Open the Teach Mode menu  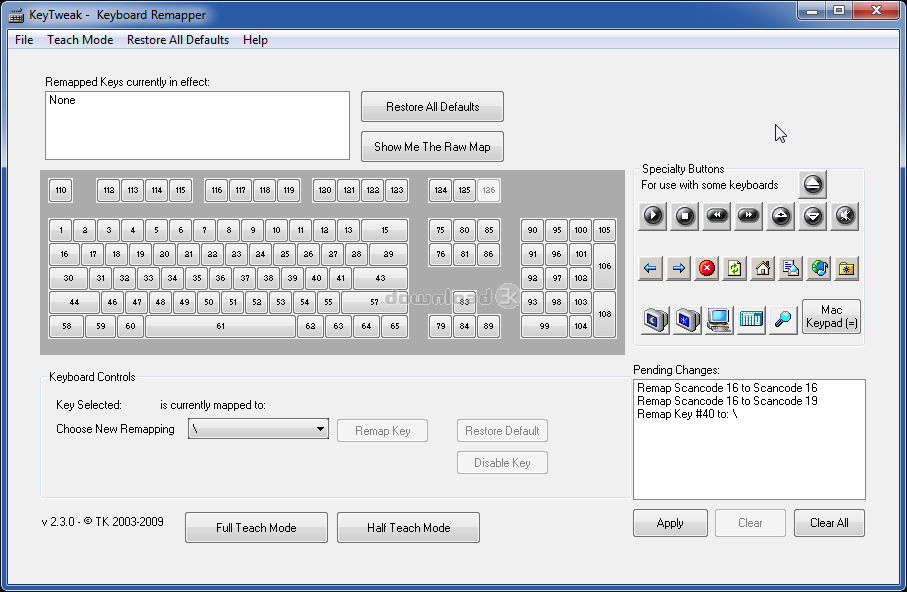[80, 40]
